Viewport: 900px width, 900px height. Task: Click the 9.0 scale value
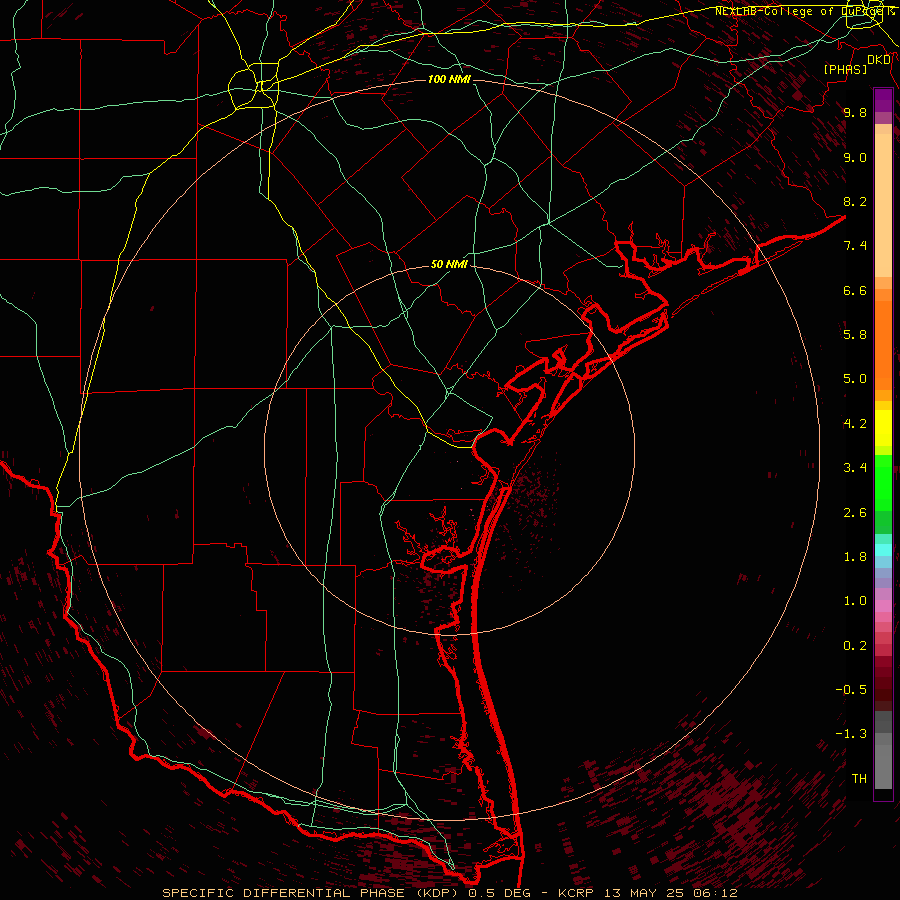pos(855,157)
